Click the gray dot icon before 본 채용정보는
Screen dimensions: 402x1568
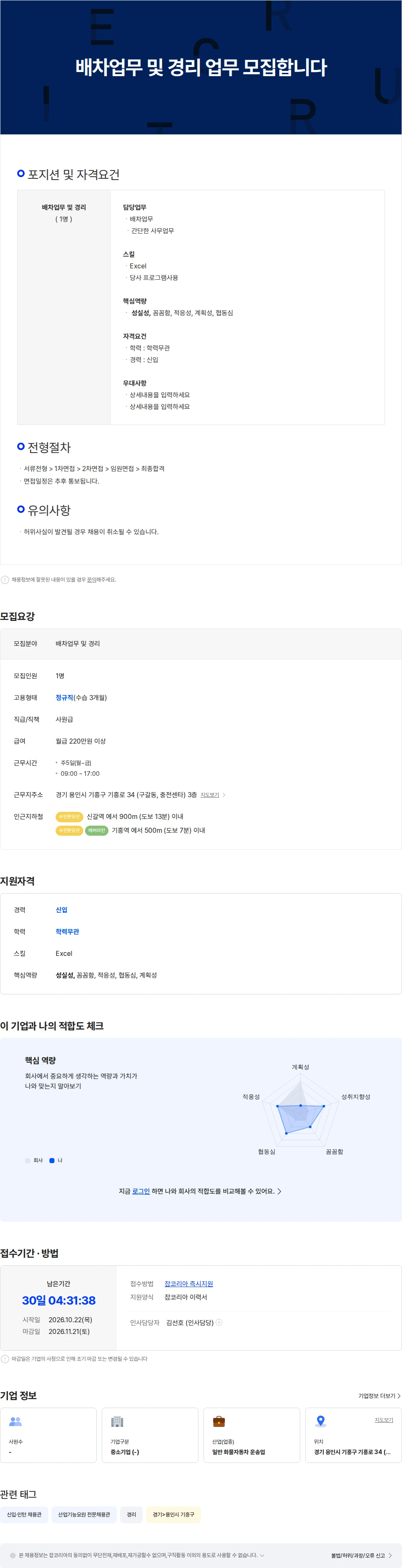click(x=13, y=1555)
